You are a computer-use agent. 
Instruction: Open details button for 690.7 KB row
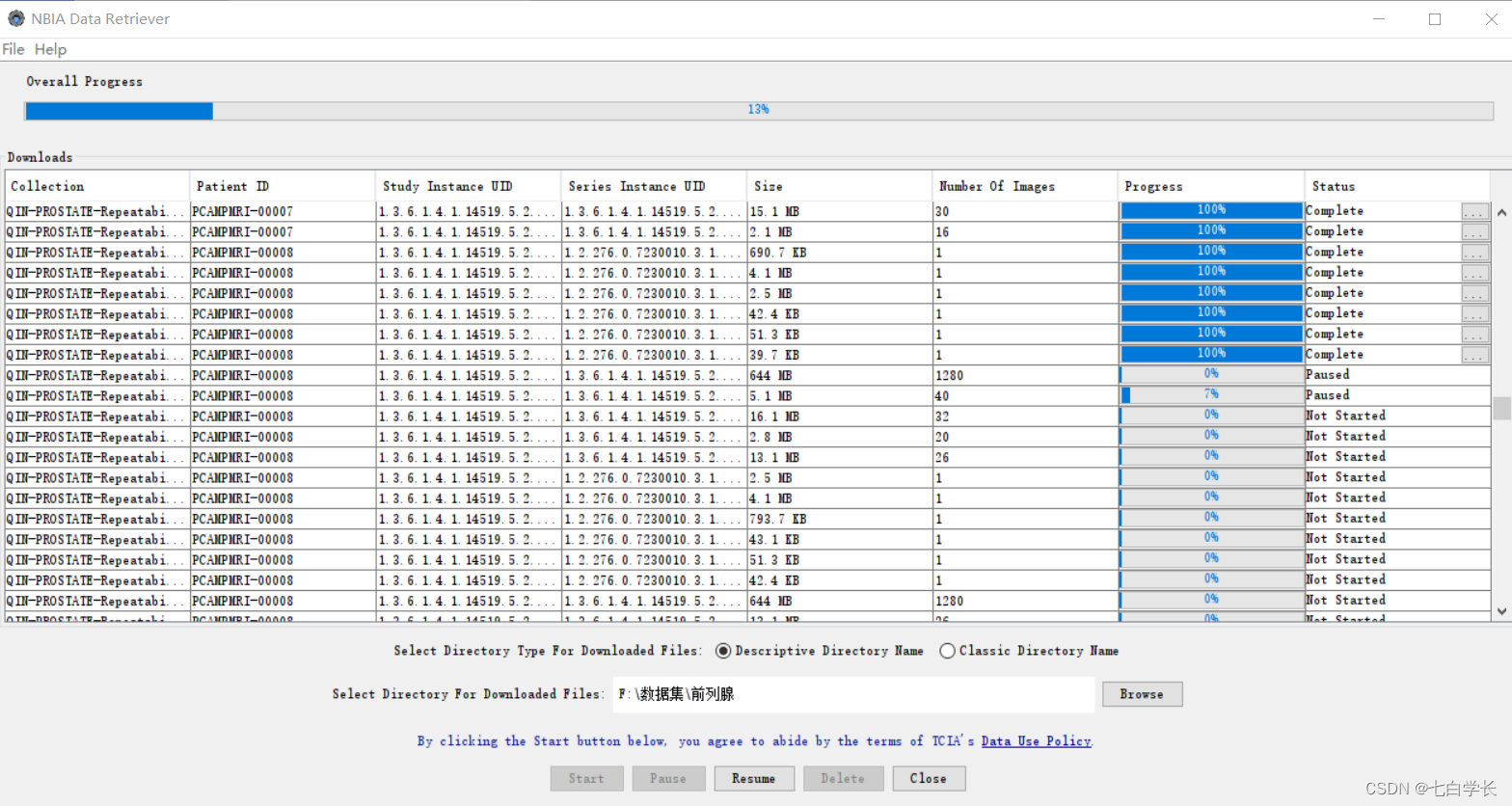point(1474,253)
